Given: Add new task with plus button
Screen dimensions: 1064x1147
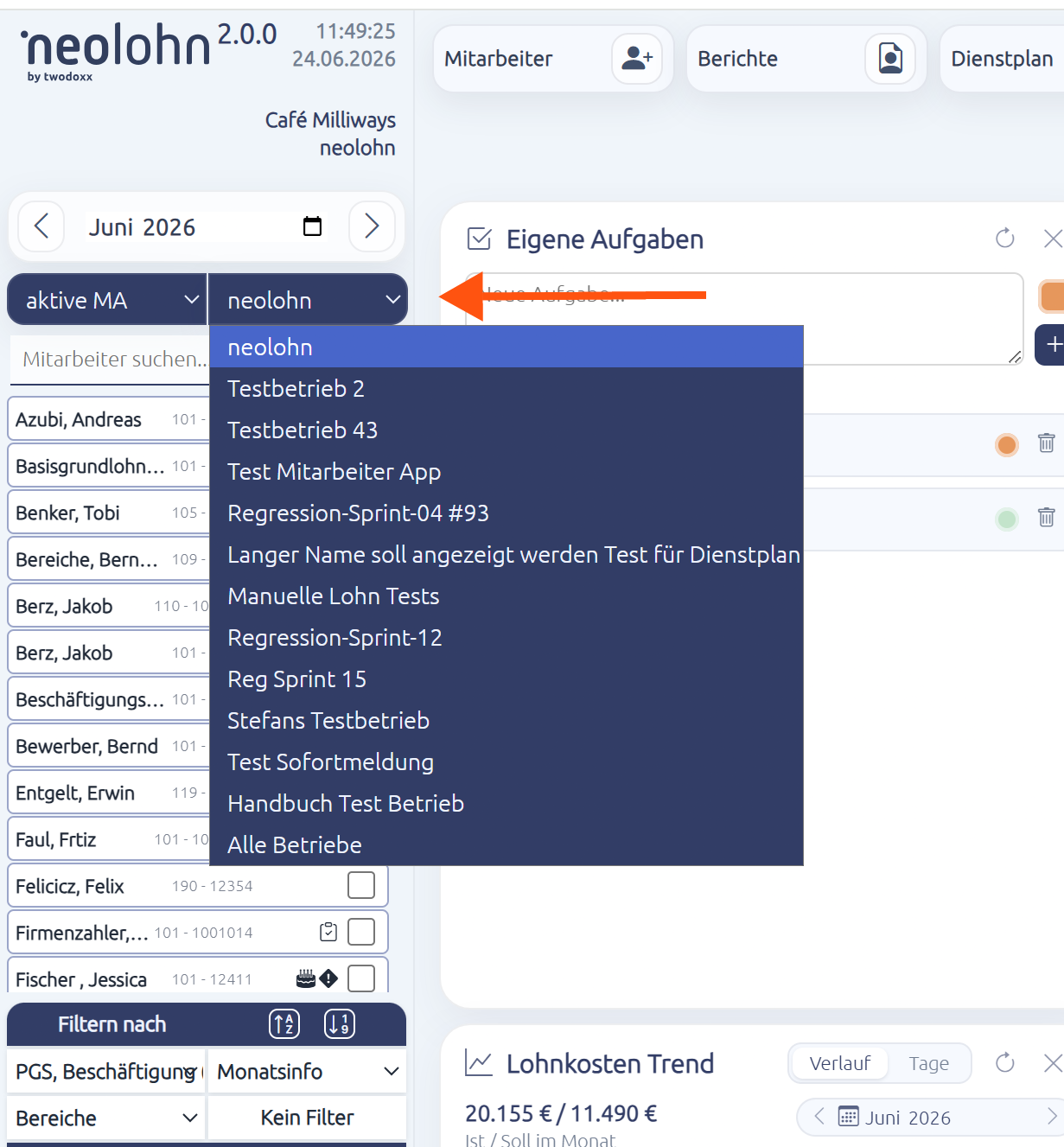Looking at the screenshot, I should point(1052,345).
